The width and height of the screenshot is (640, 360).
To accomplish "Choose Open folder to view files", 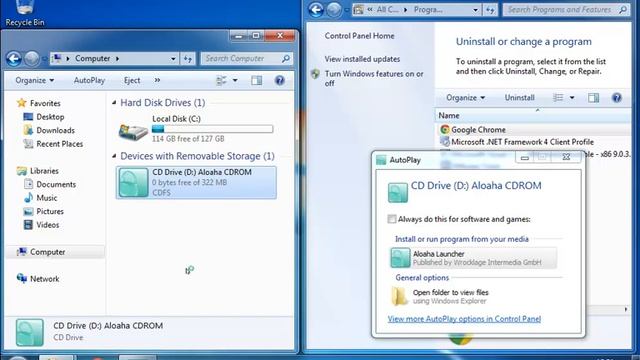I will (x=450, y=296).
